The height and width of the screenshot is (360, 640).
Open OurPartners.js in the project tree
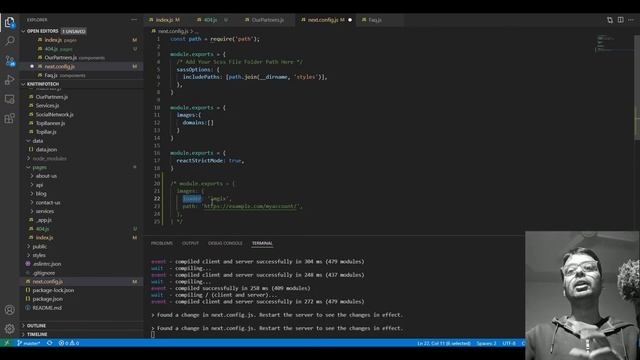point(82,97)
